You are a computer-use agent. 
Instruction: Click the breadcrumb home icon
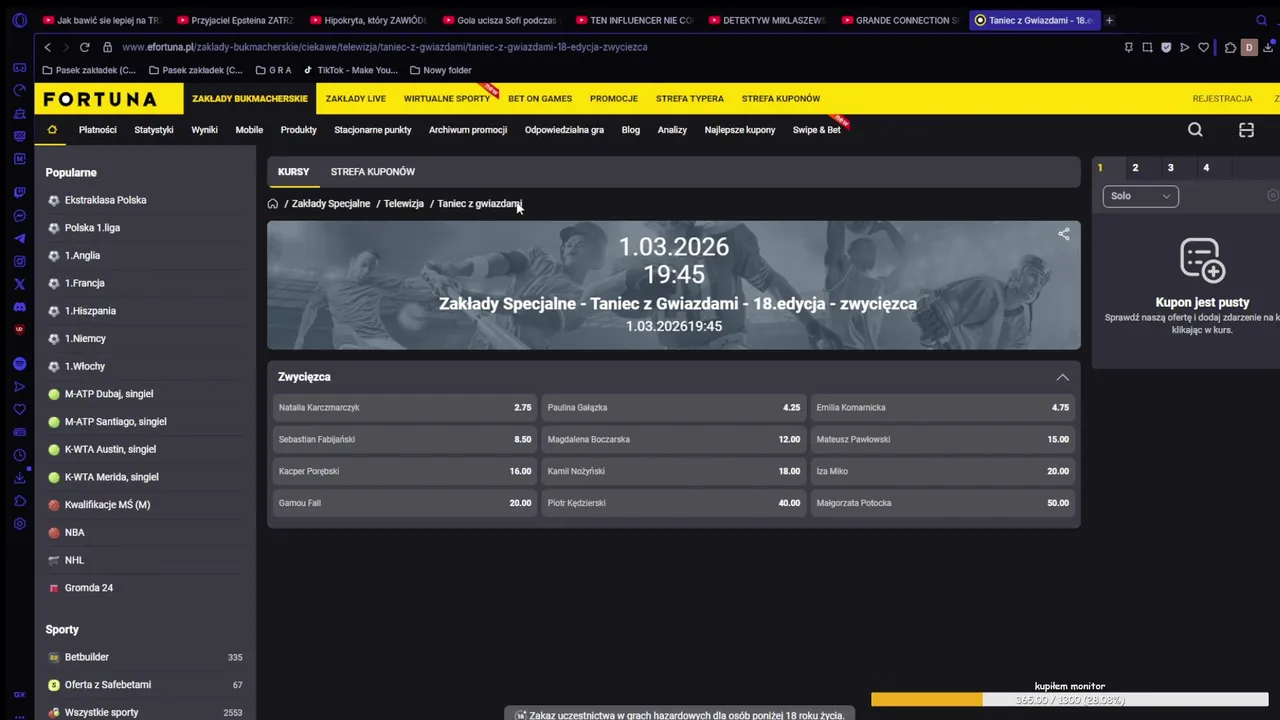coord(273,204)
